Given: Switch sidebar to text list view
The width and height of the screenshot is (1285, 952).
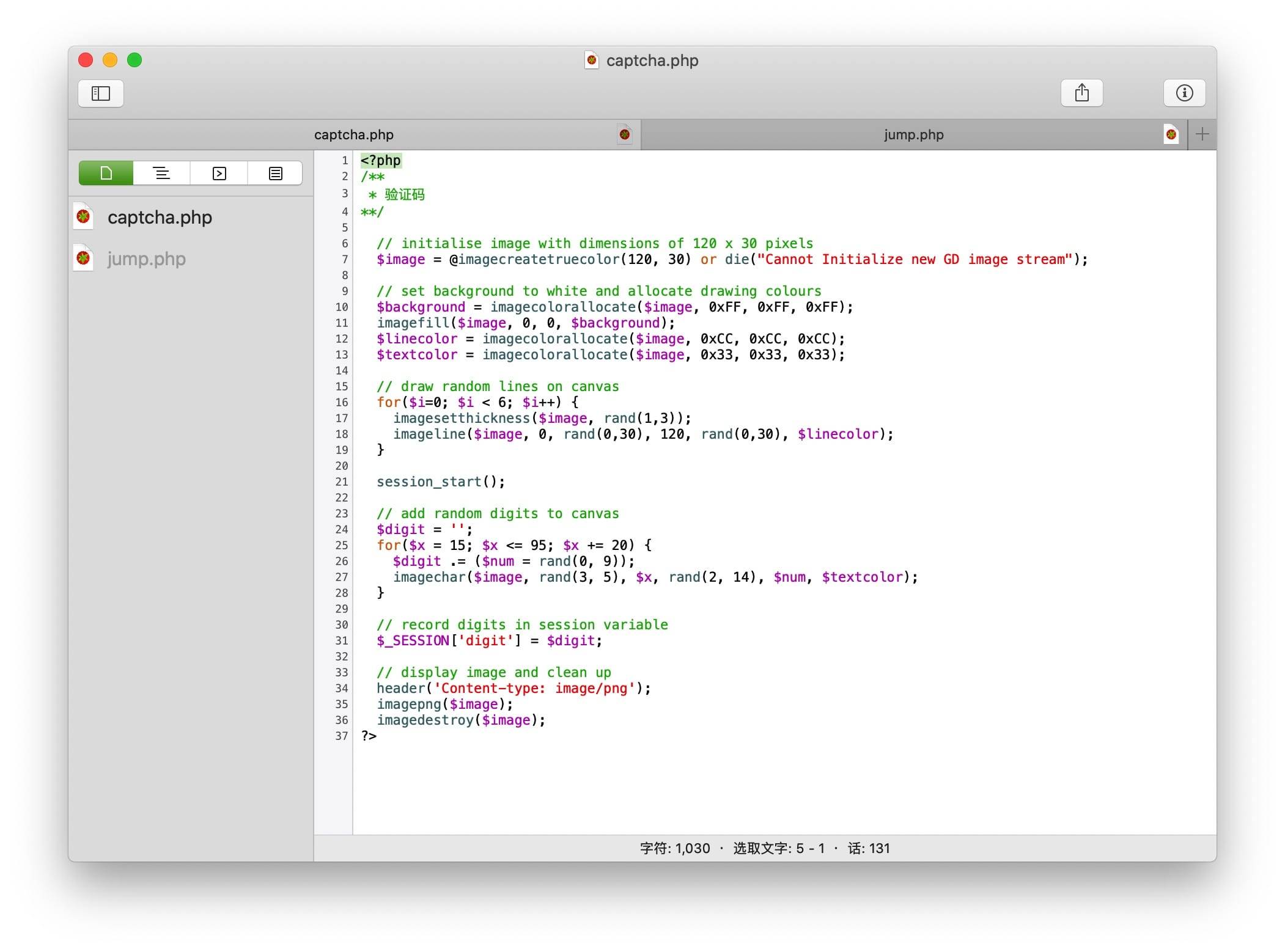Looking at the screenshot, I should point(275,174).
